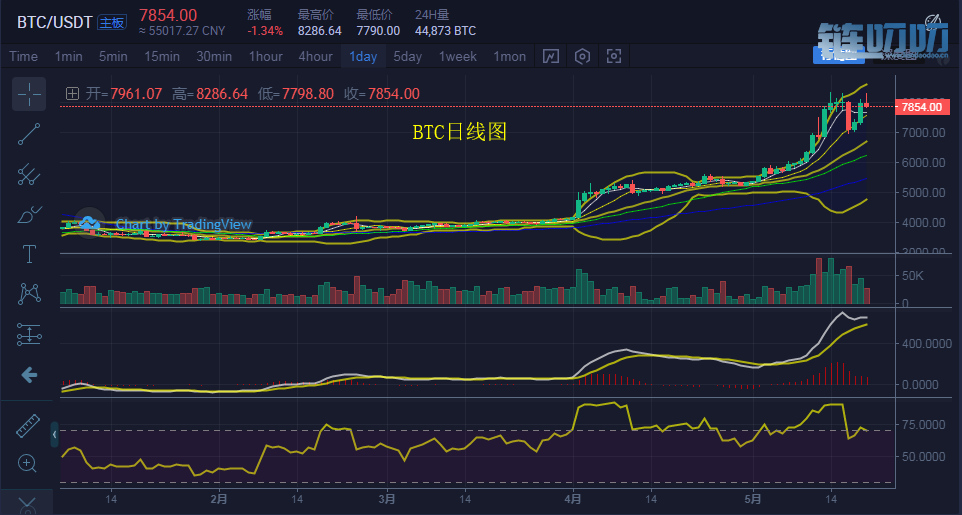This screenshot has height=515, width=962.
Task: Click the 50K volume axis label
Action: (x=912, y=276)
